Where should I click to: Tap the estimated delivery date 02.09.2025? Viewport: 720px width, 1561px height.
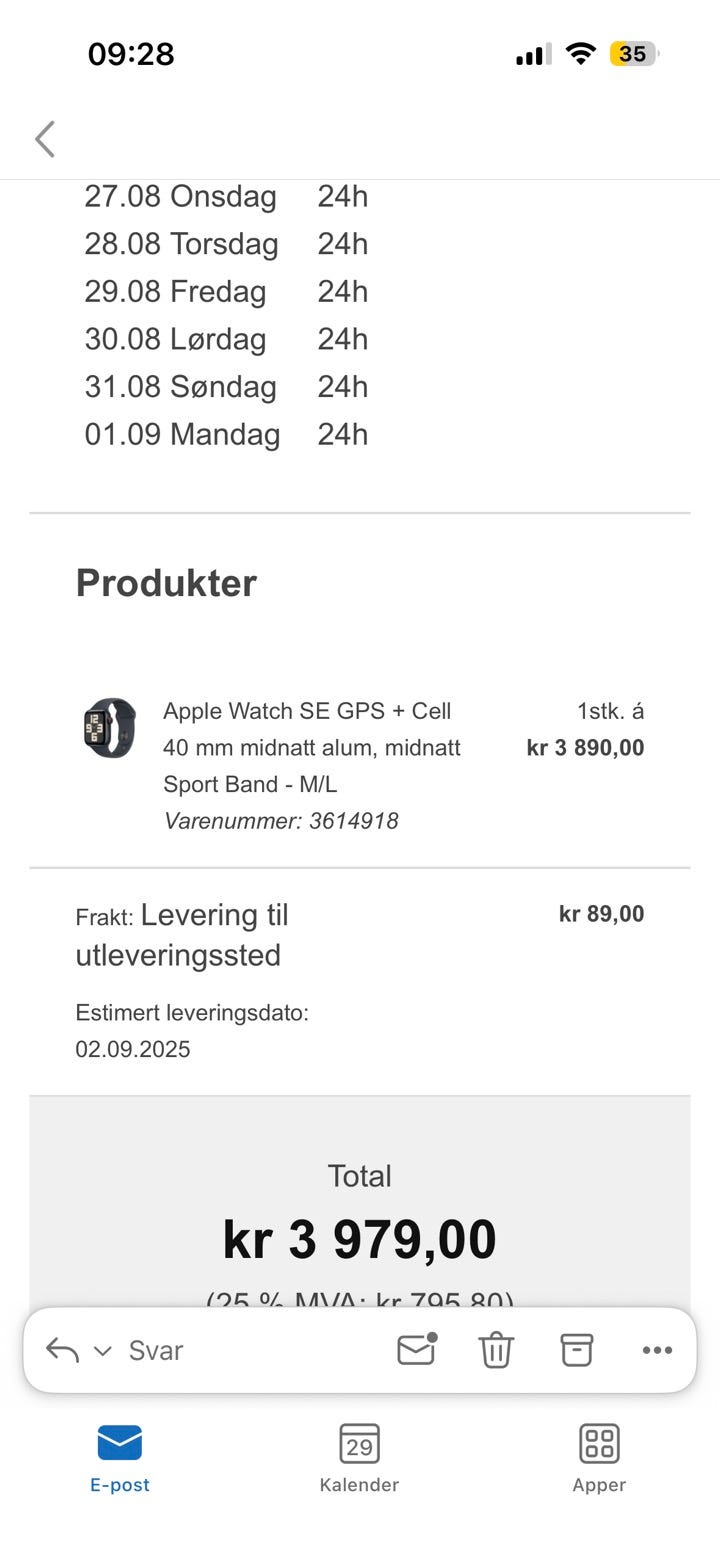coord(133,1049)
